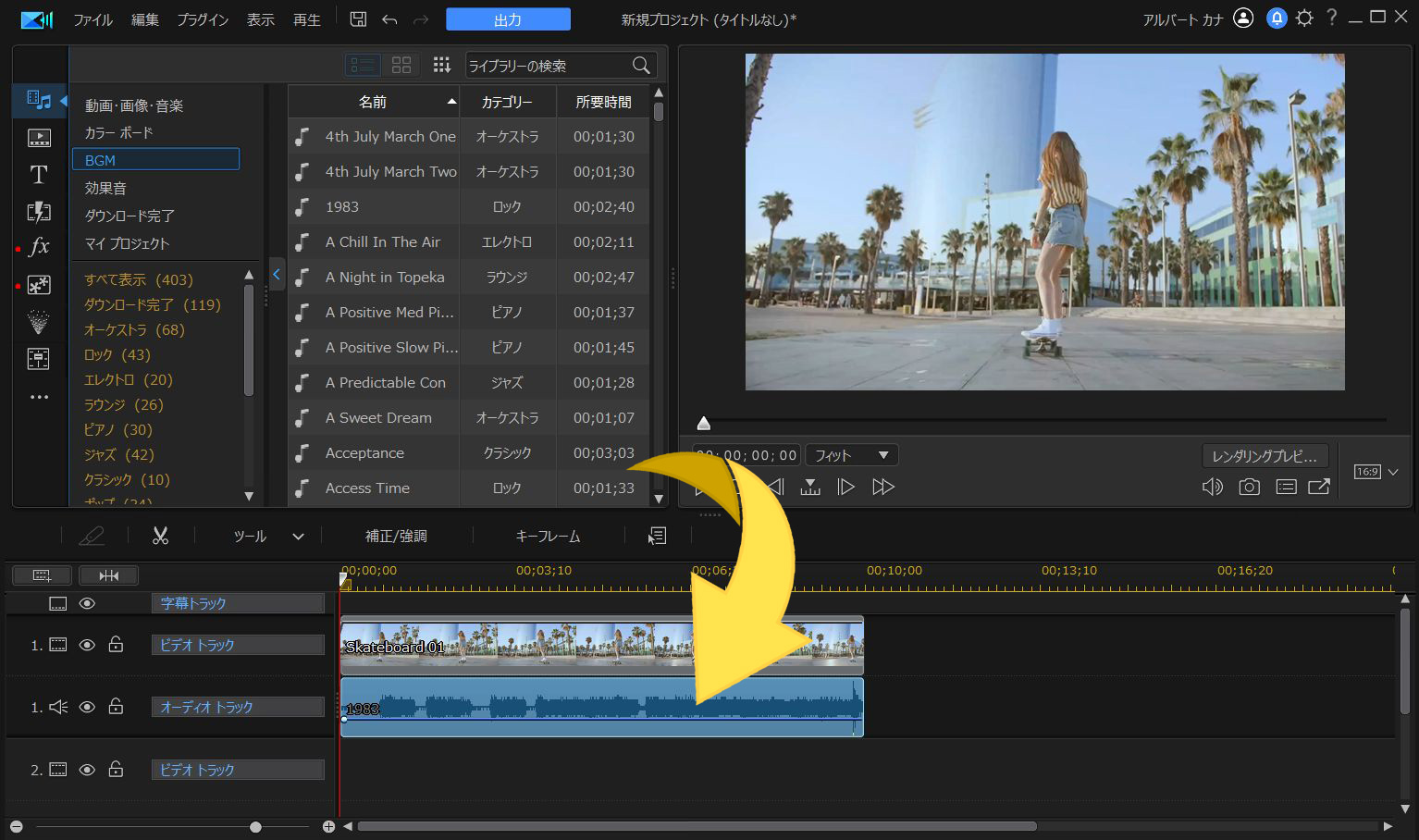Click the 出力 export button
This screenshot has height=840, width=1419.
(508, 19)
